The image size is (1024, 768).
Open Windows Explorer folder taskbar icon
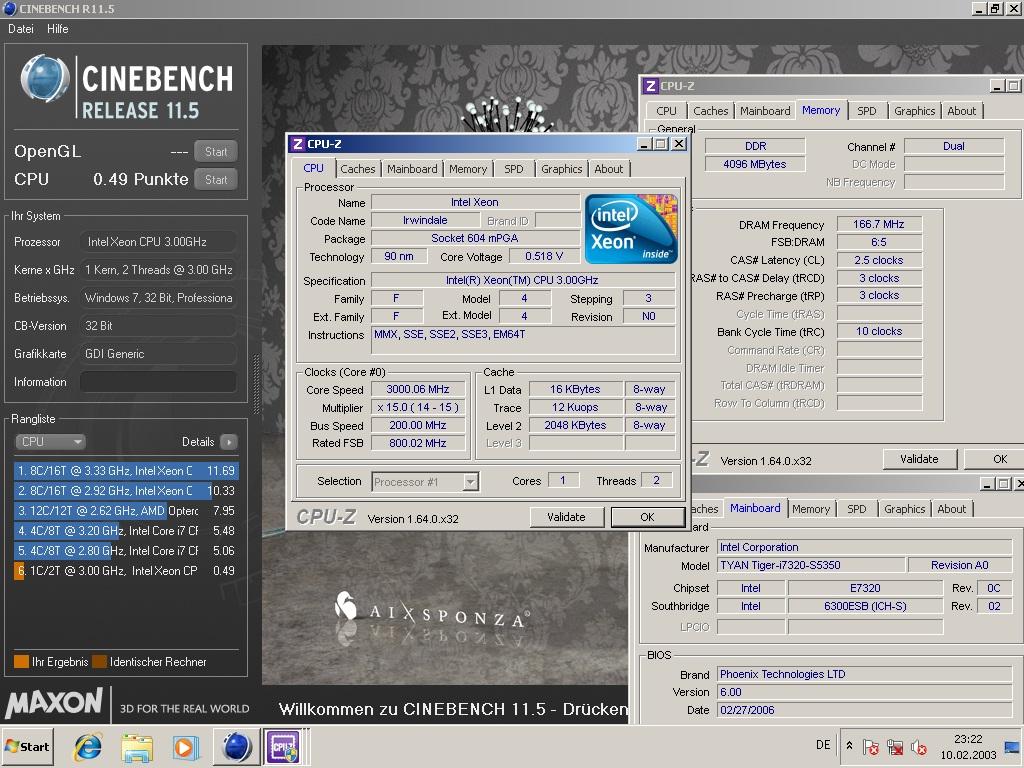pyautogui.click(x=137, y=747)
